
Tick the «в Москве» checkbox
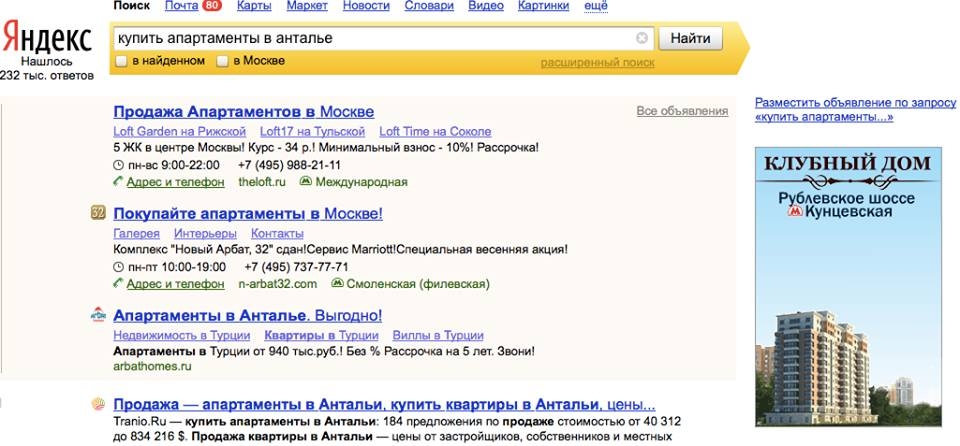coord(224,61)
